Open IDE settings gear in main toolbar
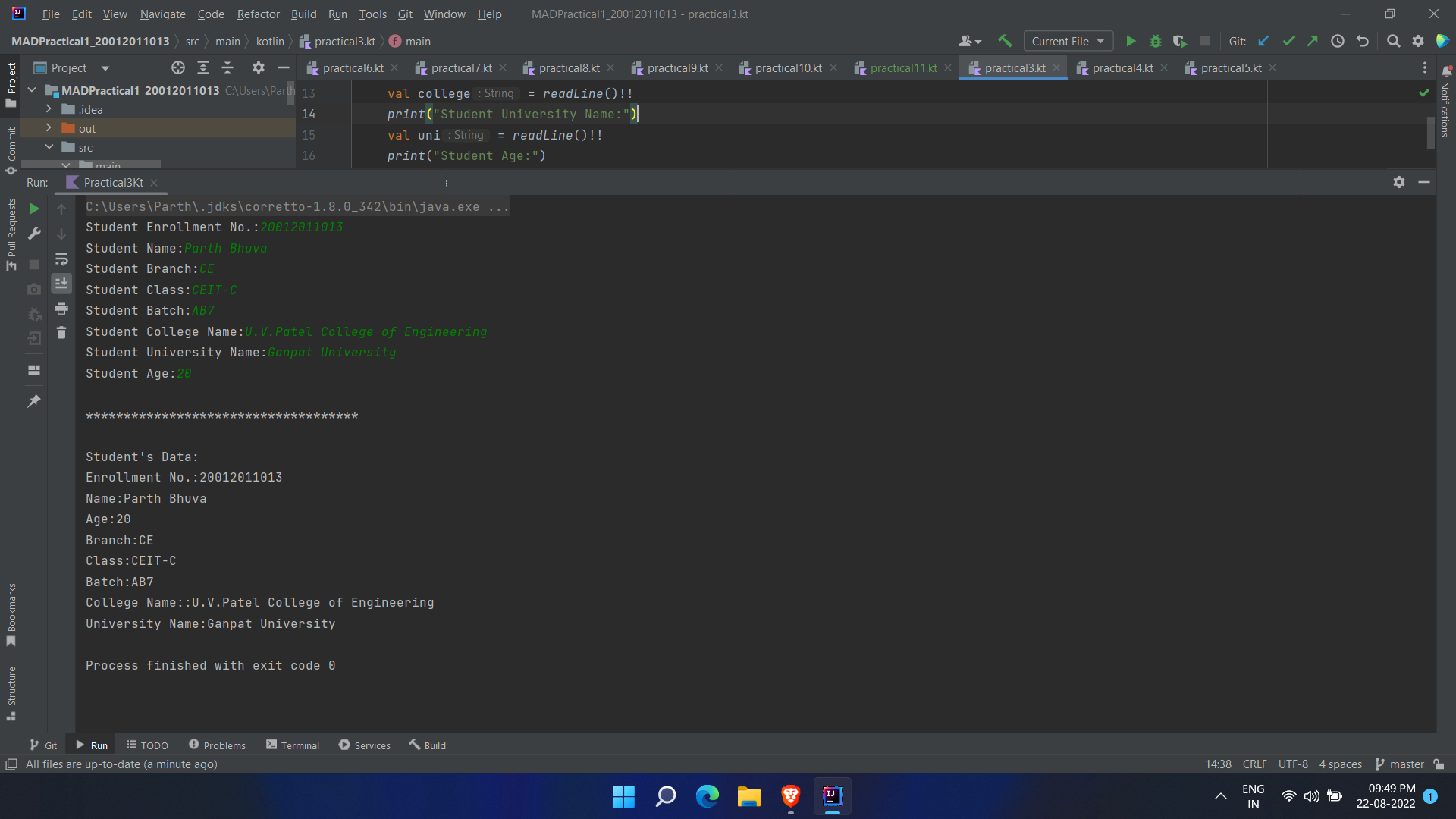 pyautogui.click(x=1418, y=41)
